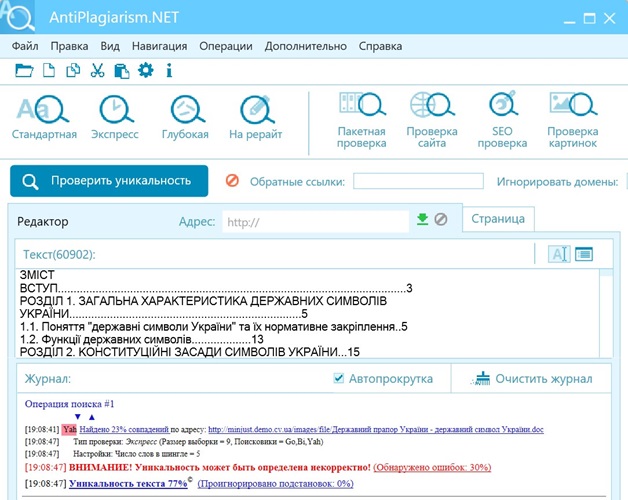Viewport: 628px width, 500px height.
Task: Click the paste clipboard icon
Action: pyautogui.click(x=121, y=71)
